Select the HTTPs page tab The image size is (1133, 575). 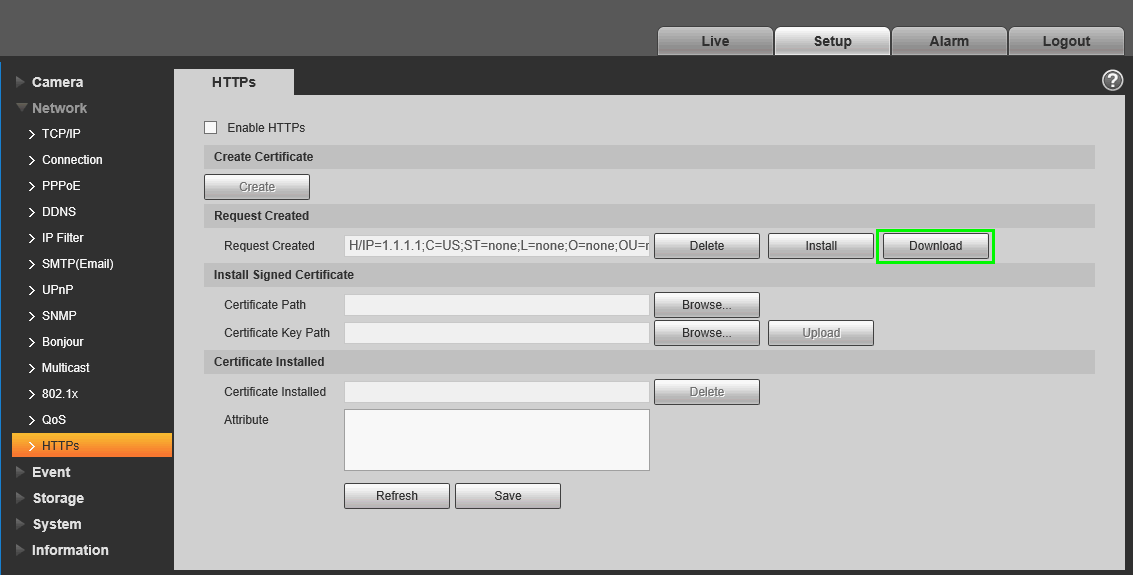click(234, 82)
